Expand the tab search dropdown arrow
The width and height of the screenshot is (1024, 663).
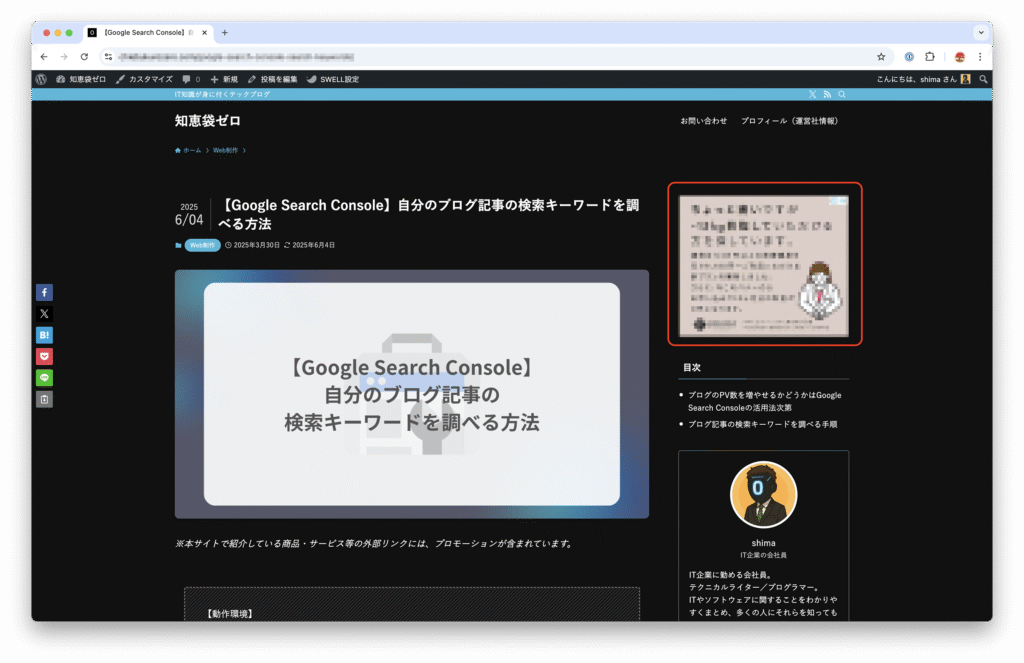coord(981,32)
